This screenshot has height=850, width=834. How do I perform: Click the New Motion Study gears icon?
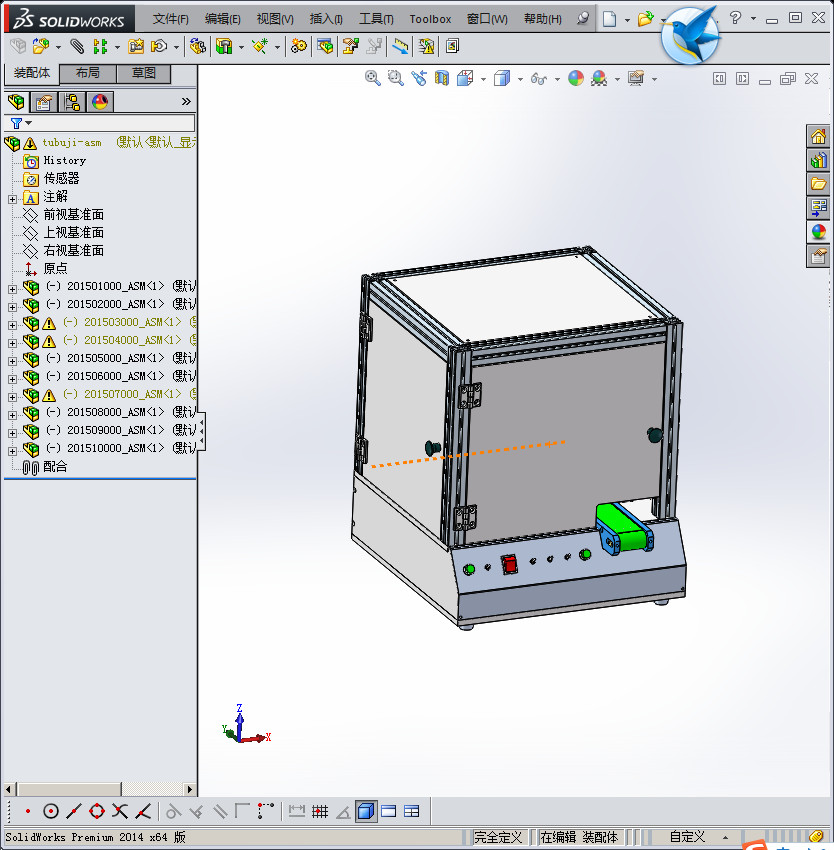(298, 47)
